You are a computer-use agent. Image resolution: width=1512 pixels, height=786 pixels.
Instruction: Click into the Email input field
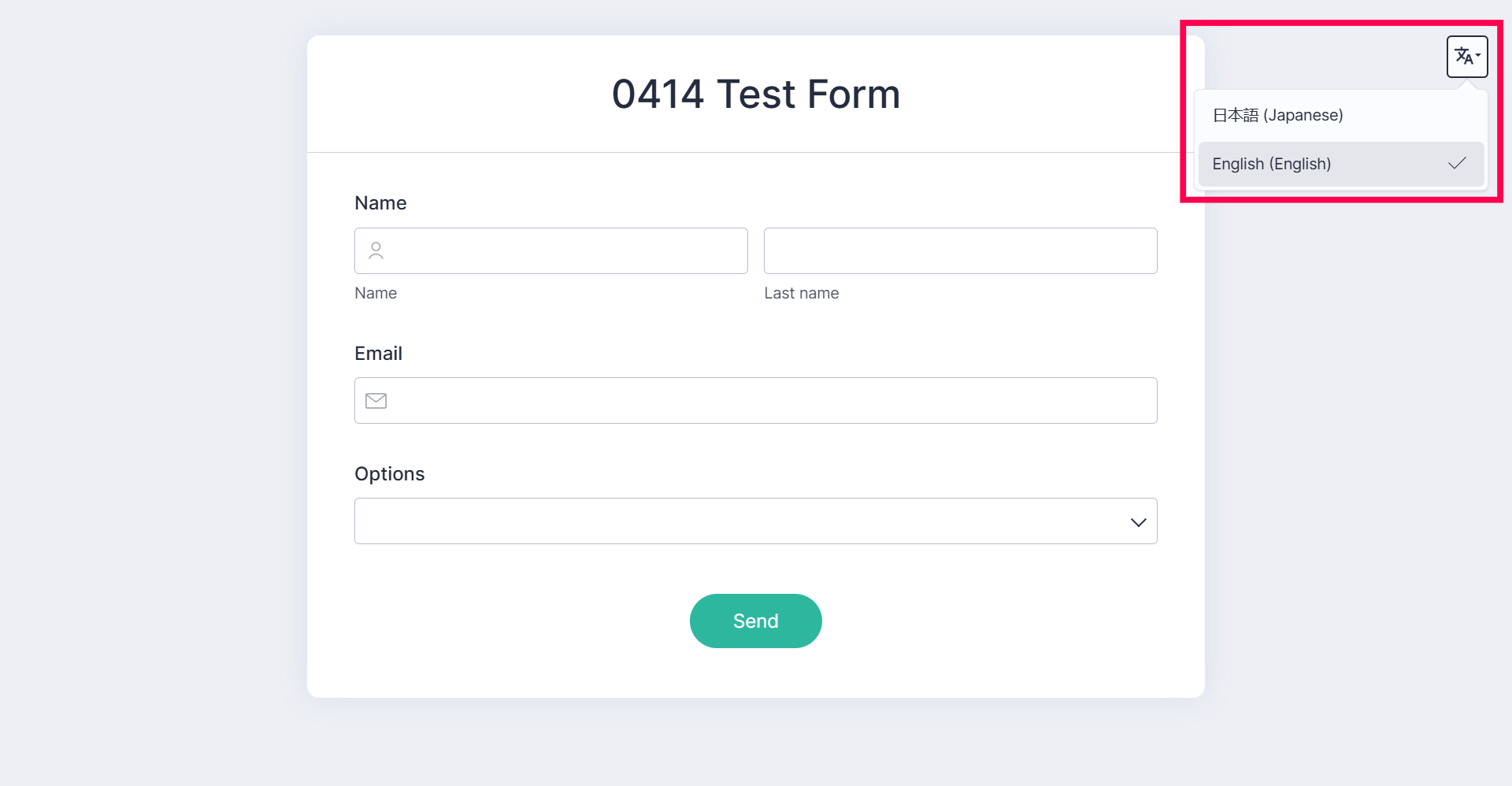pyautogui.click(x=772, y=401)
